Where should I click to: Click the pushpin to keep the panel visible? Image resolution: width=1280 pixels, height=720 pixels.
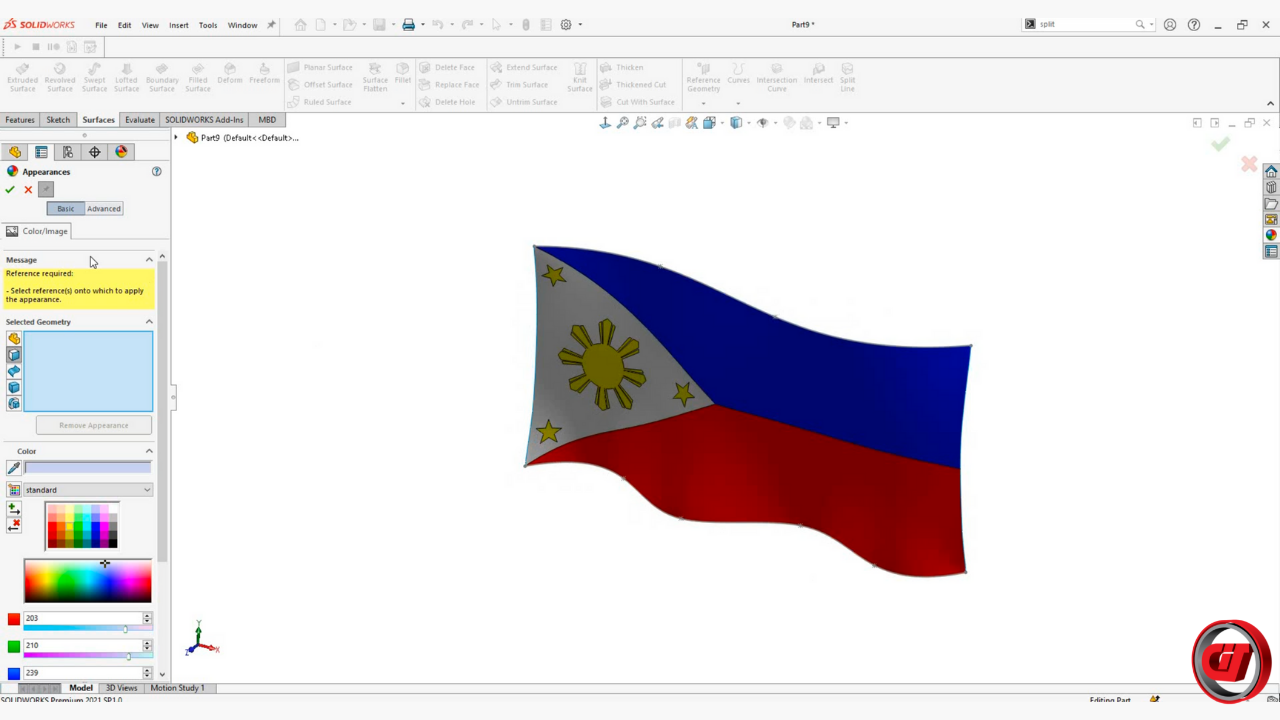click(46, 189)
